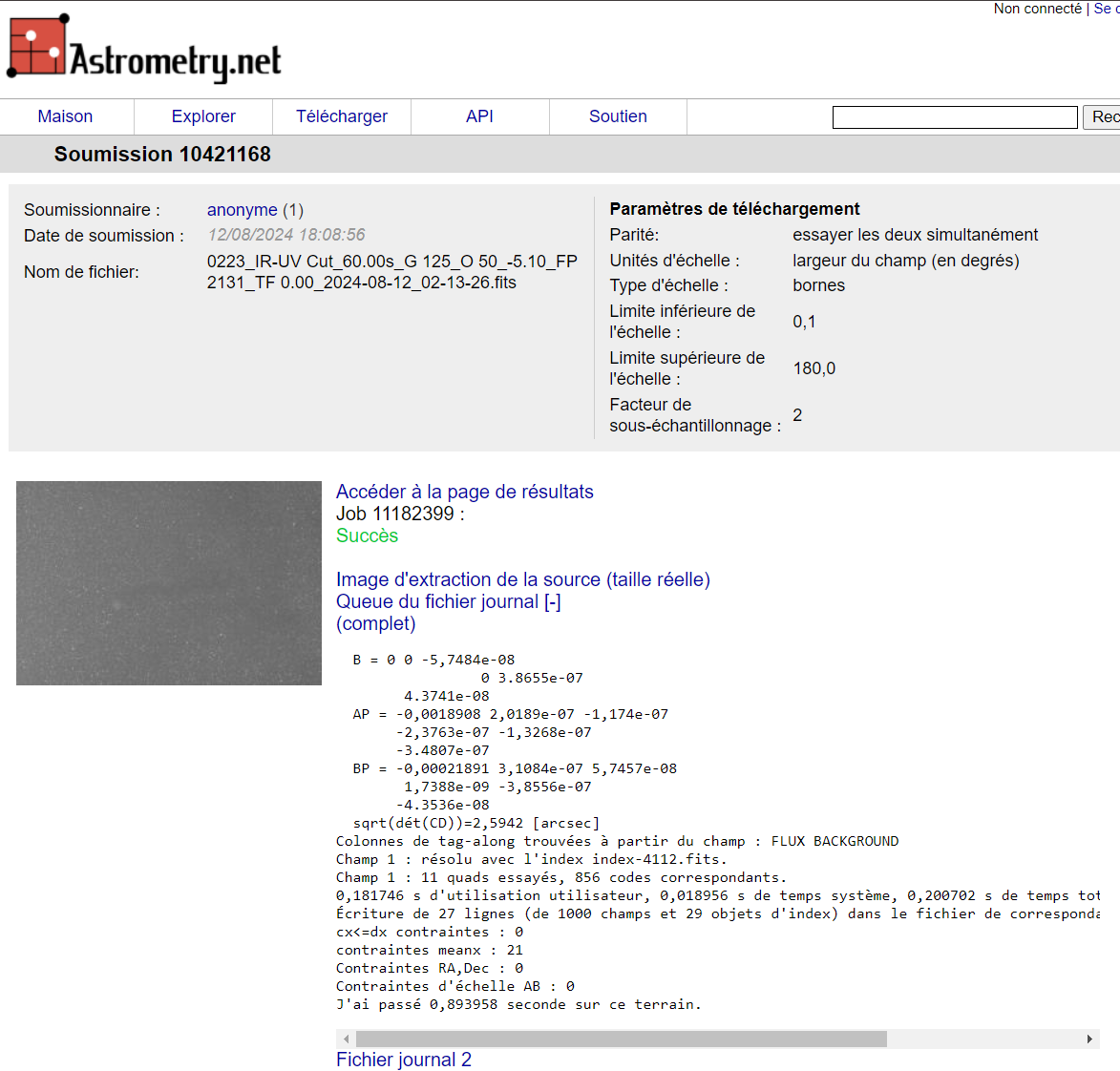Open Accéder à la page de résultats
Viewport: 1120px width, 1071px height.
click(x=464, y=492)
